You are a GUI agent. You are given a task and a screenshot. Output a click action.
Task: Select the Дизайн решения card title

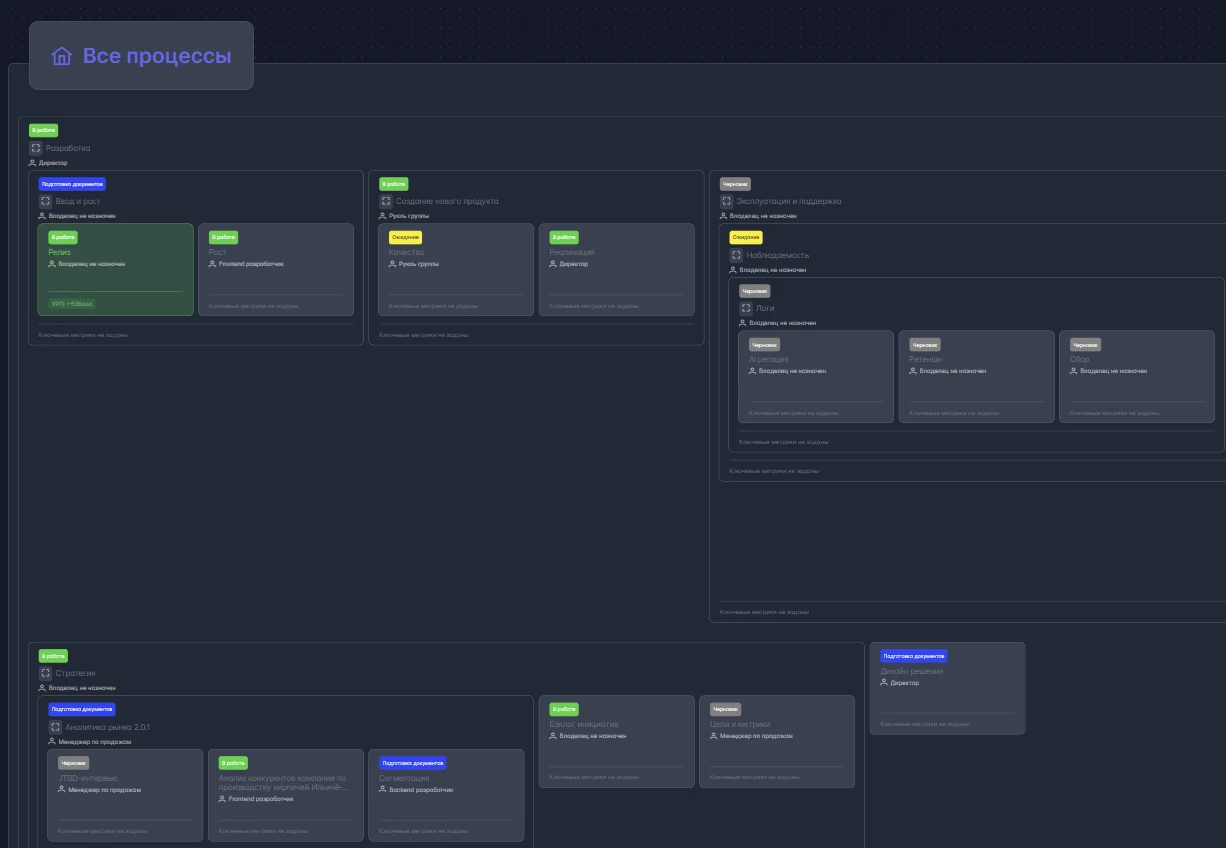(911, 671)
